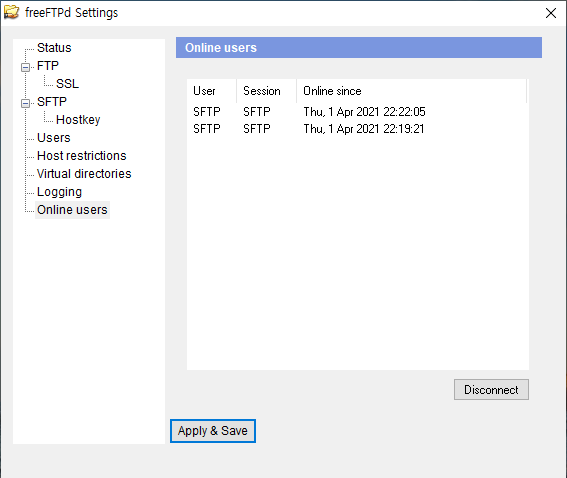Open the SSL settings under FTP
This screenshot has height=478, width=567.
[67, 84]
